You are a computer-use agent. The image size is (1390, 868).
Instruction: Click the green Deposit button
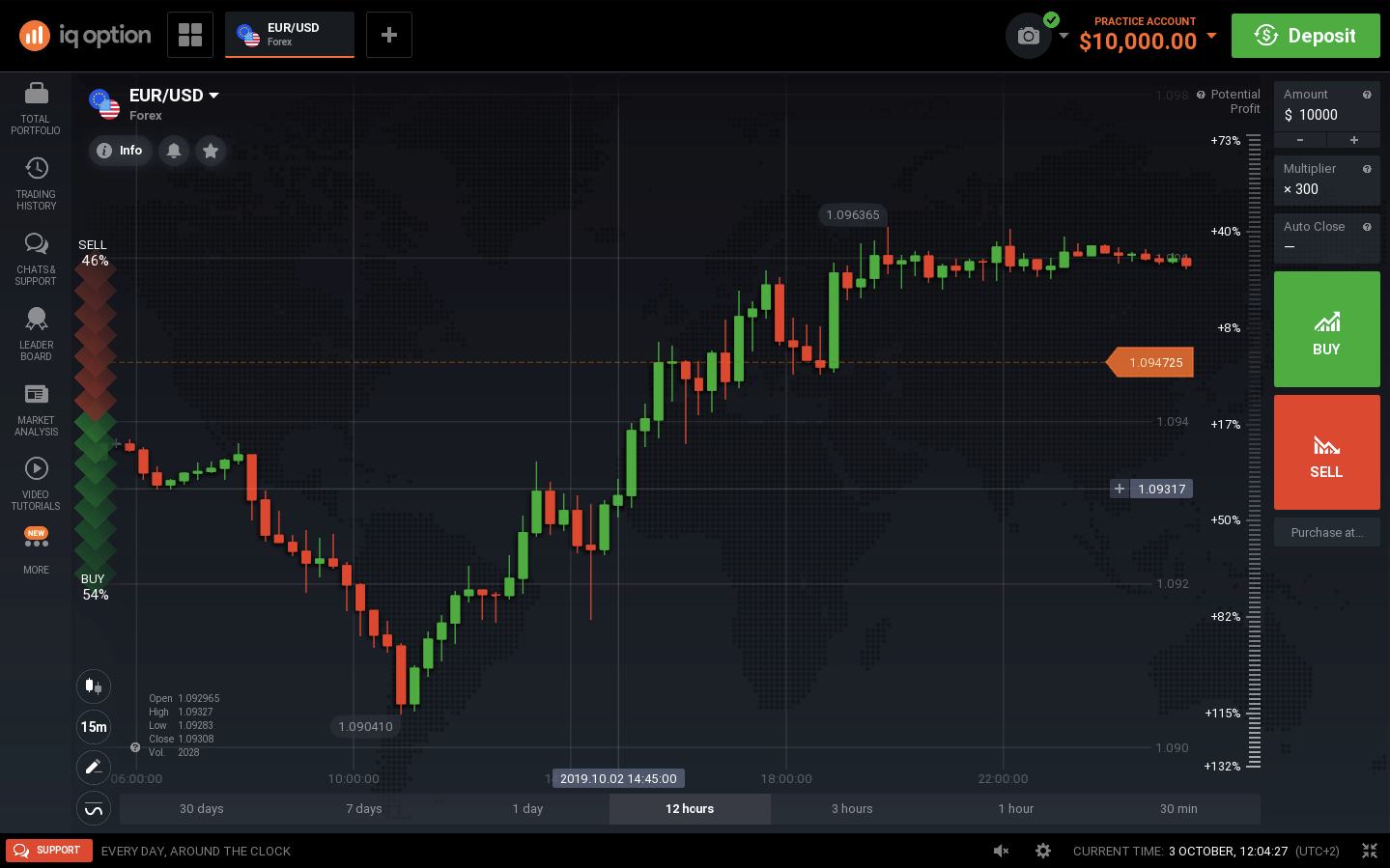(x=1305, y=36)
